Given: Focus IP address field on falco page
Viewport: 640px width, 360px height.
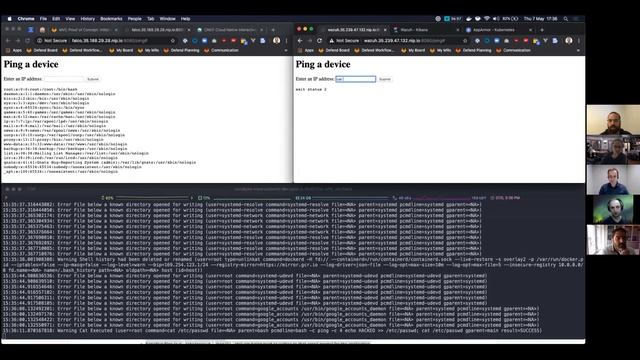Looking at the screenshot, I should click(x=64, y=79).
